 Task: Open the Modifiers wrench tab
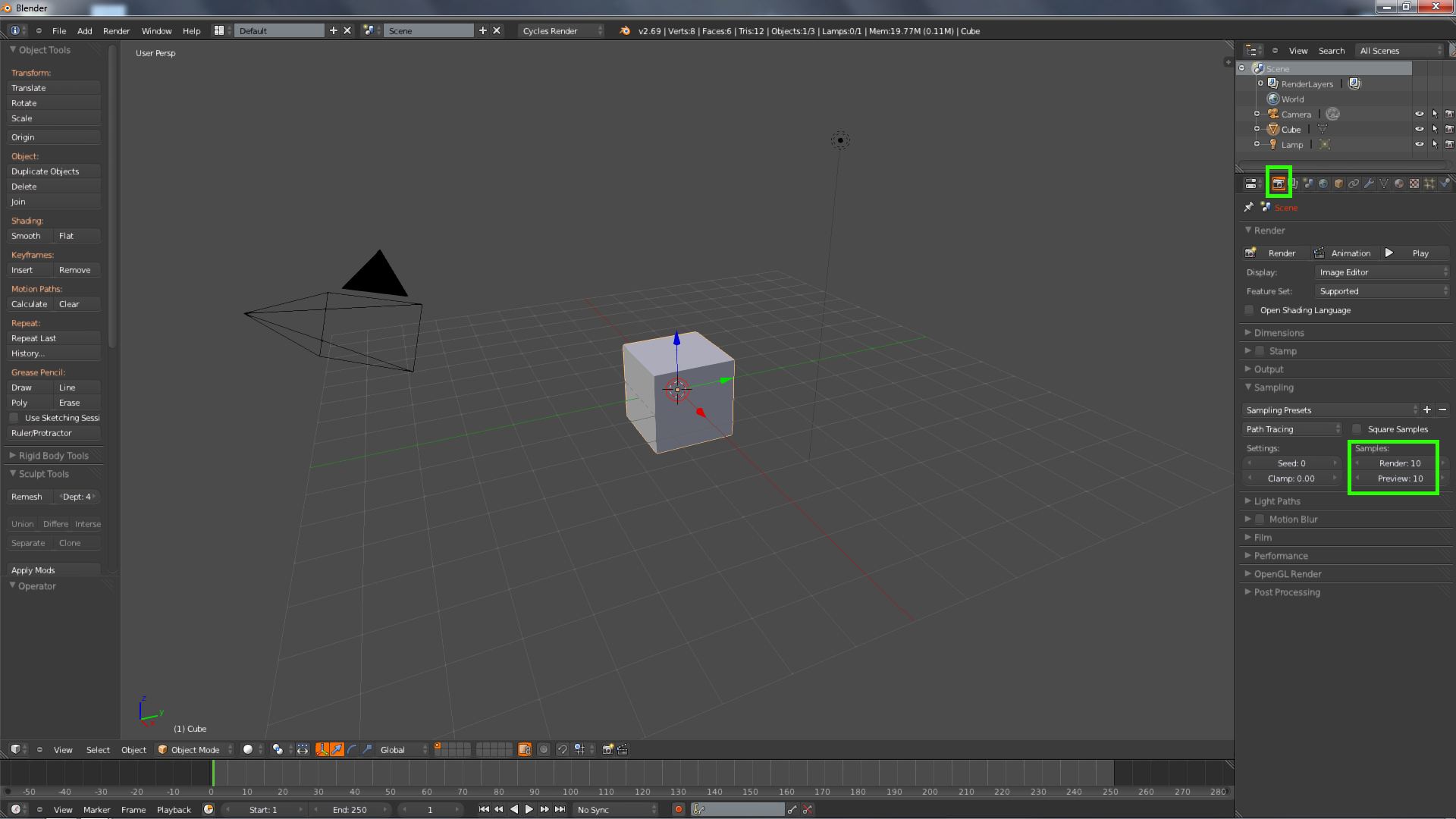tap(1369, 184)
